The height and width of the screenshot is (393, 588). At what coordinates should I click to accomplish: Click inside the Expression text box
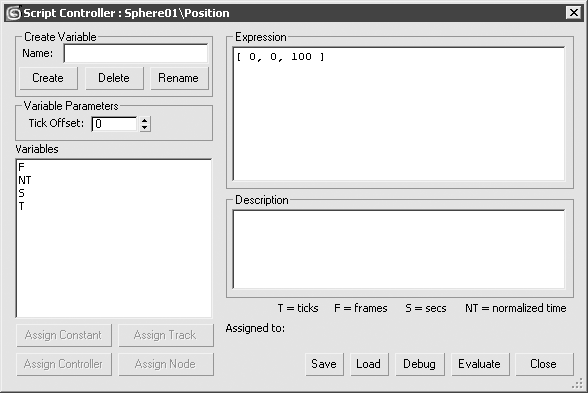point(399,114)
